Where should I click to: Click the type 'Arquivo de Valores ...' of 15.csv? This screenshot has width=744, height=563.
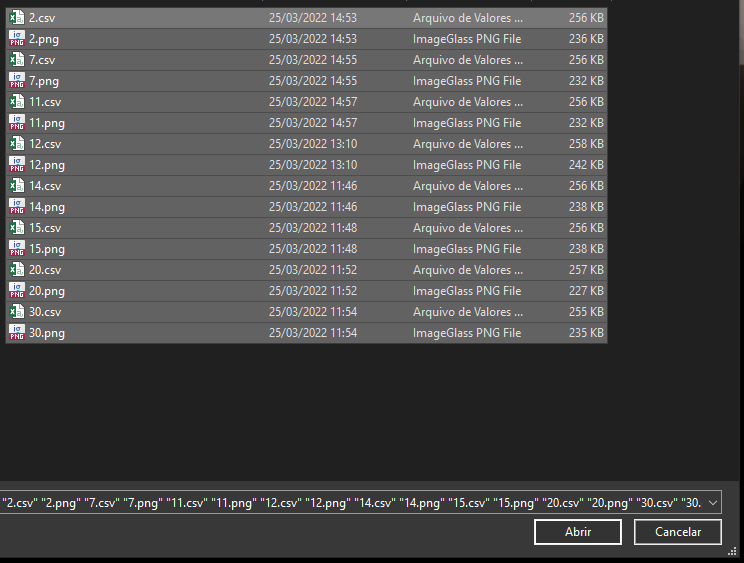point(467,228)
